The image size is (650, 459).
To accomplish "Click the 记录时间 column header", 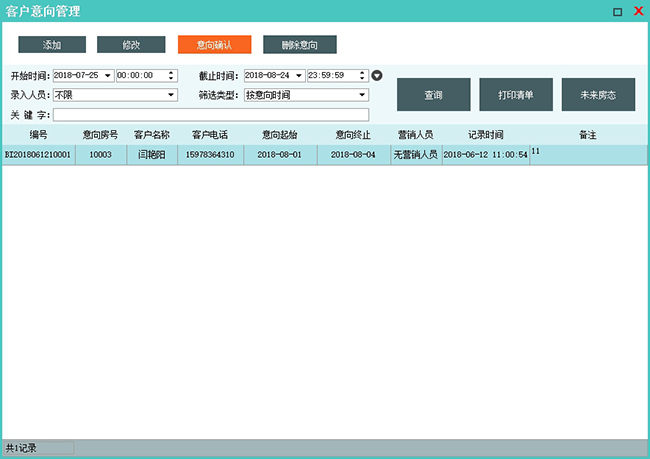I will 485,134.
